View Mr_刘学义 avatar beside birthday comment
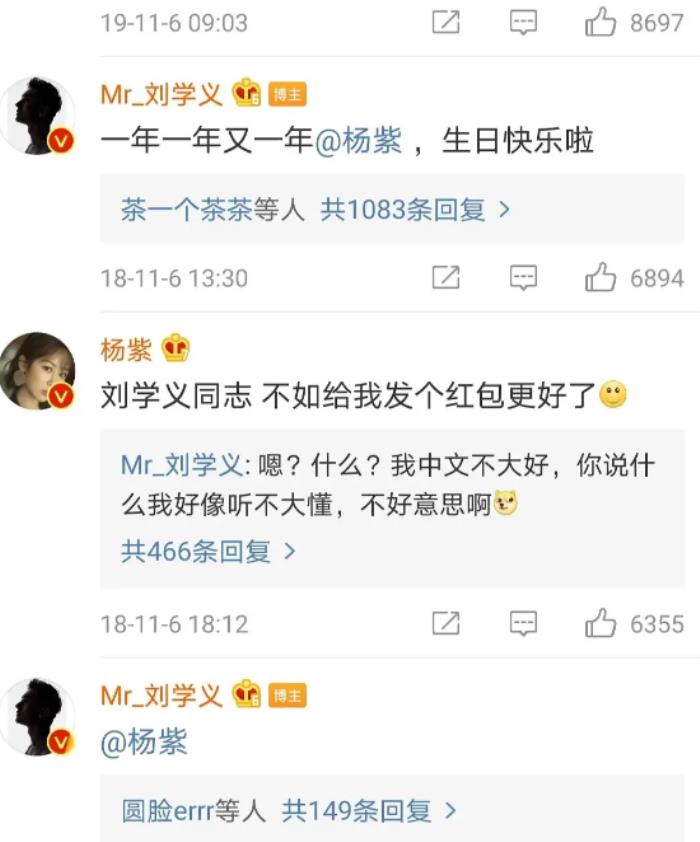This screenshot has width=700, height=842. pyautogui.click(x=38, y=115)
